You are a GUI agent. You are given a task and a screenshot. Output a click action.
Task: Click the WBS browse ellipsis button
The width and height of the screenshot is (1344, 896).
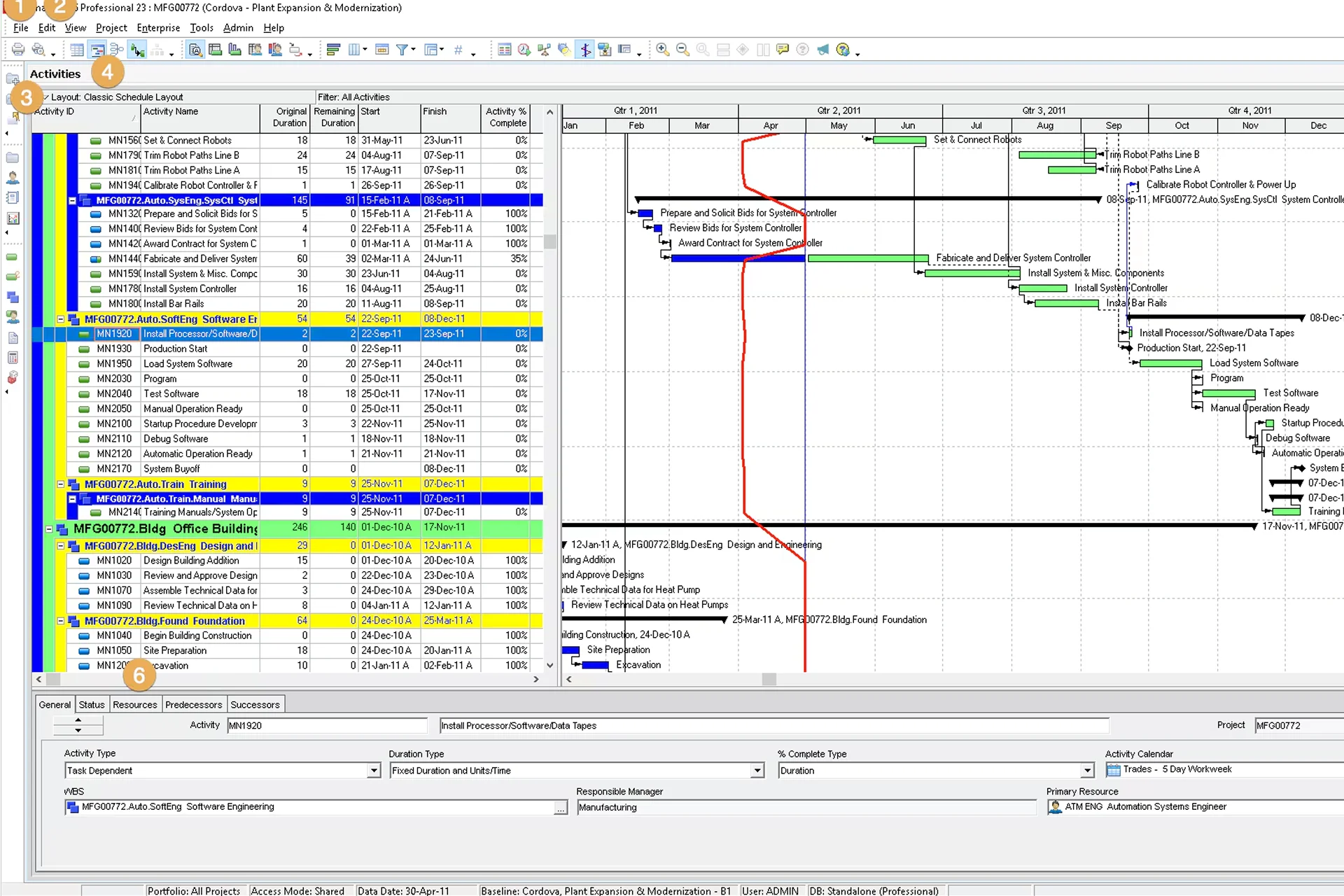point(561,808)
